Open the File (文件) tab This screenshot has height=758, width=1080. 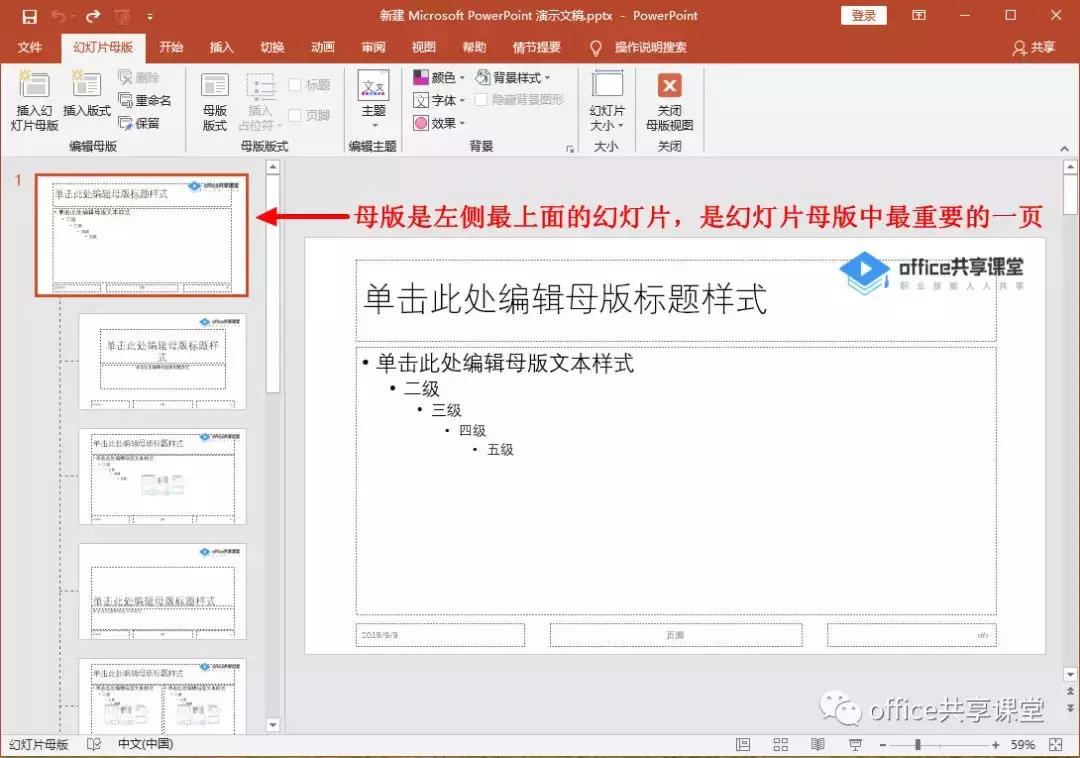pos(30,48)
